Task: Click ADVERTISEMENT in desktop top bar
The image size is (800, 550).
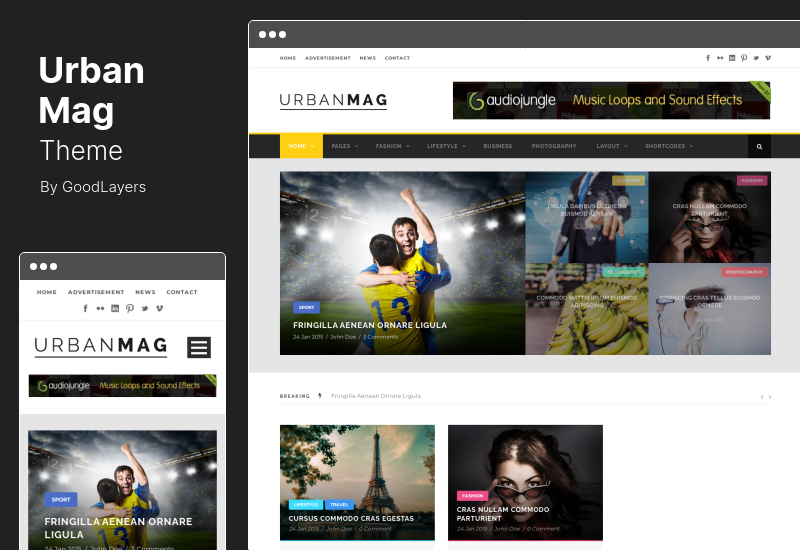Action: (328, 58)
